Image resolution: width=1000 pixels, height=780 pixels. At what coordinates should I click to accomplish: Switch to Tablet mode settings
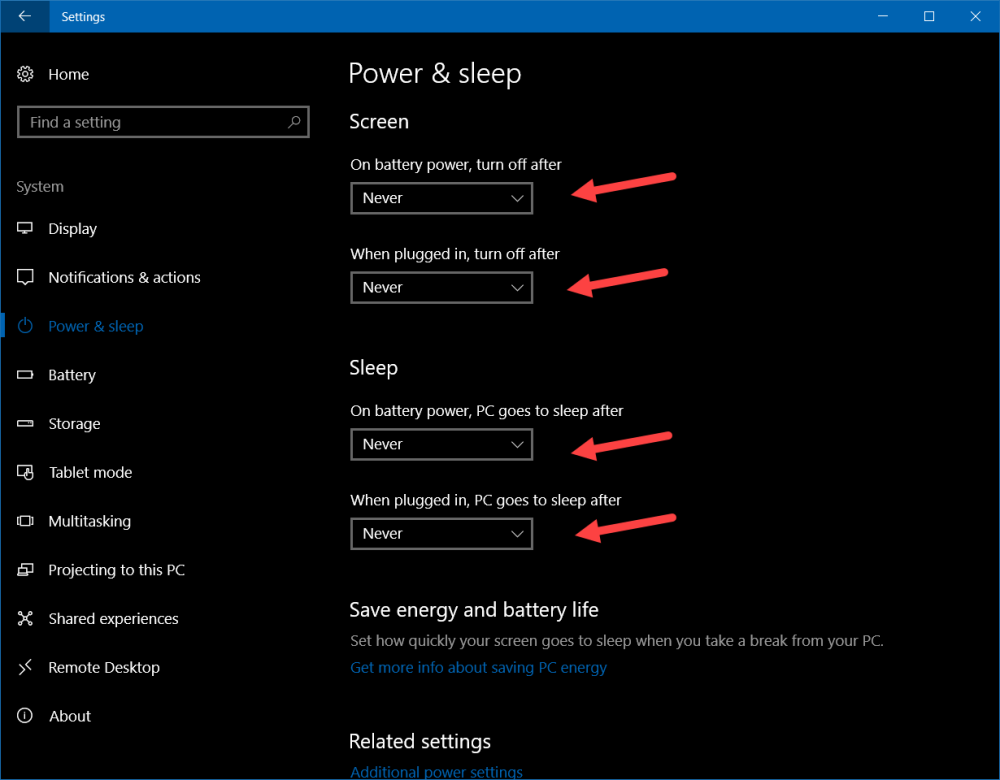(91, 472)
